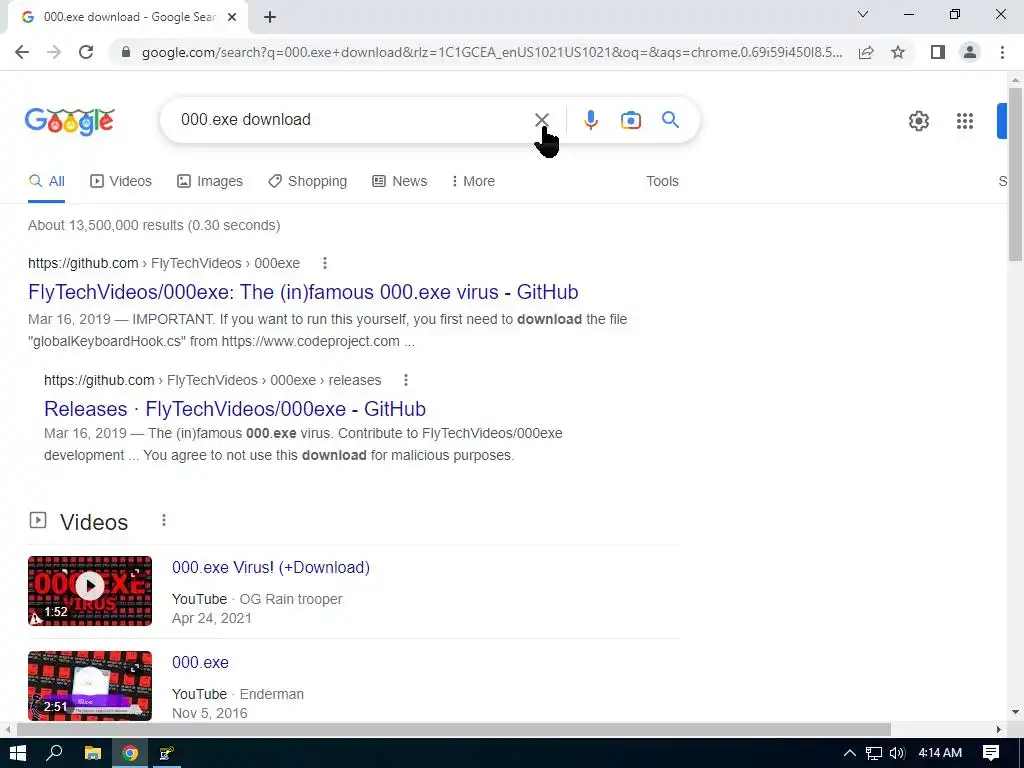This screenshot has height=768, width=1024.
Task: Open the Windows notification center
Action: [991, 753]
